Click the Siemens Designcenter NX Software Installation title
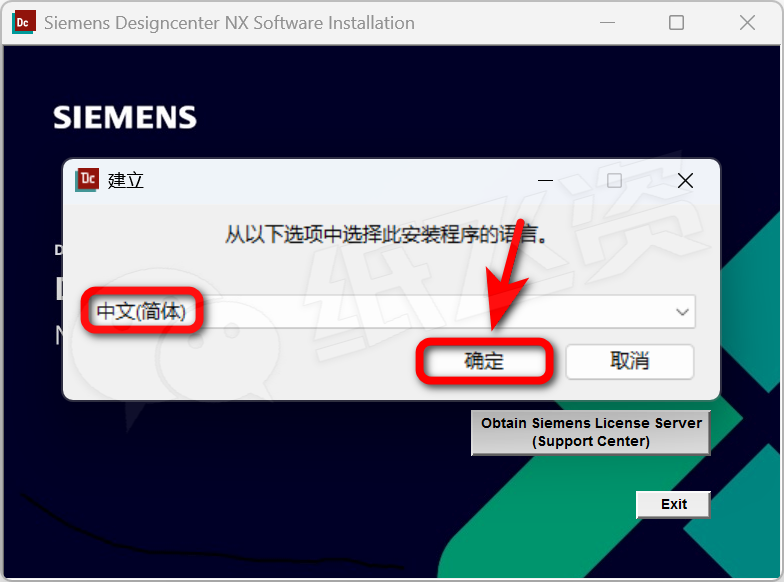 tap(229, 23)
